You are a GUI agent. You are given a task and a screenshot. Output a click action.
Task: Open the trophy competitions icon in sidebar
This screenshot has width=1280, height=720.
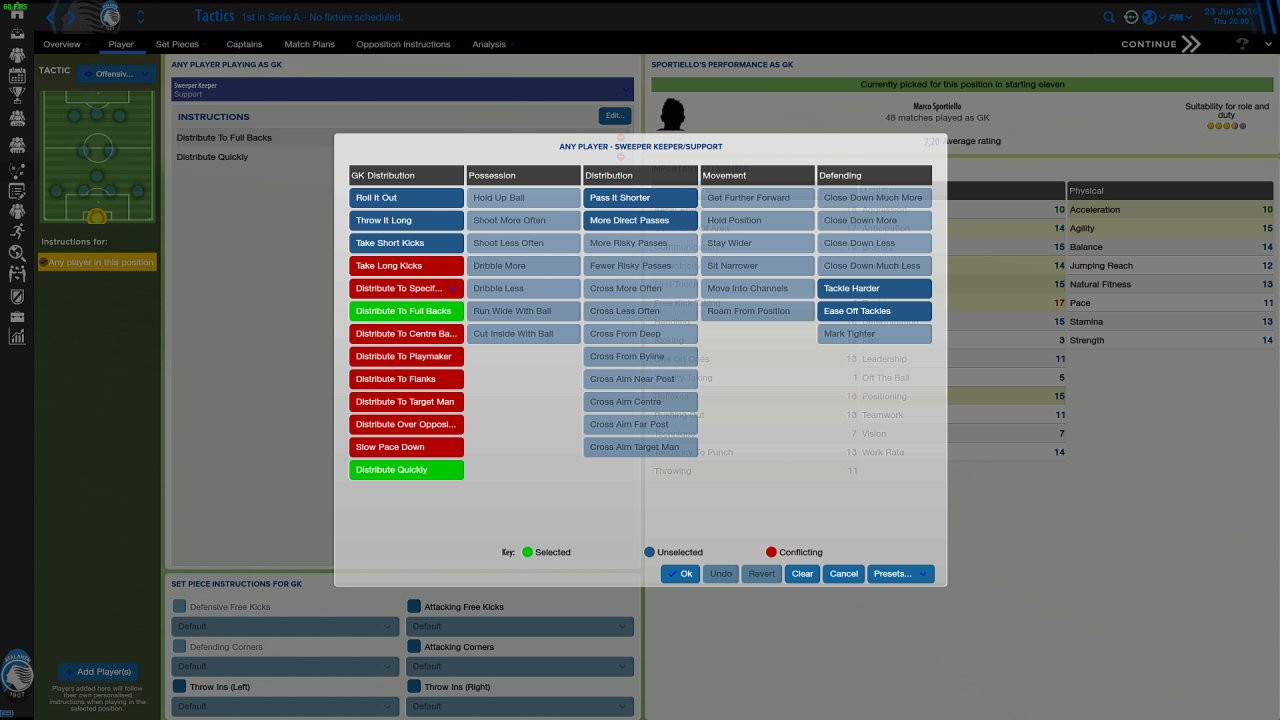pyautogui.click(x=17, y=96)
